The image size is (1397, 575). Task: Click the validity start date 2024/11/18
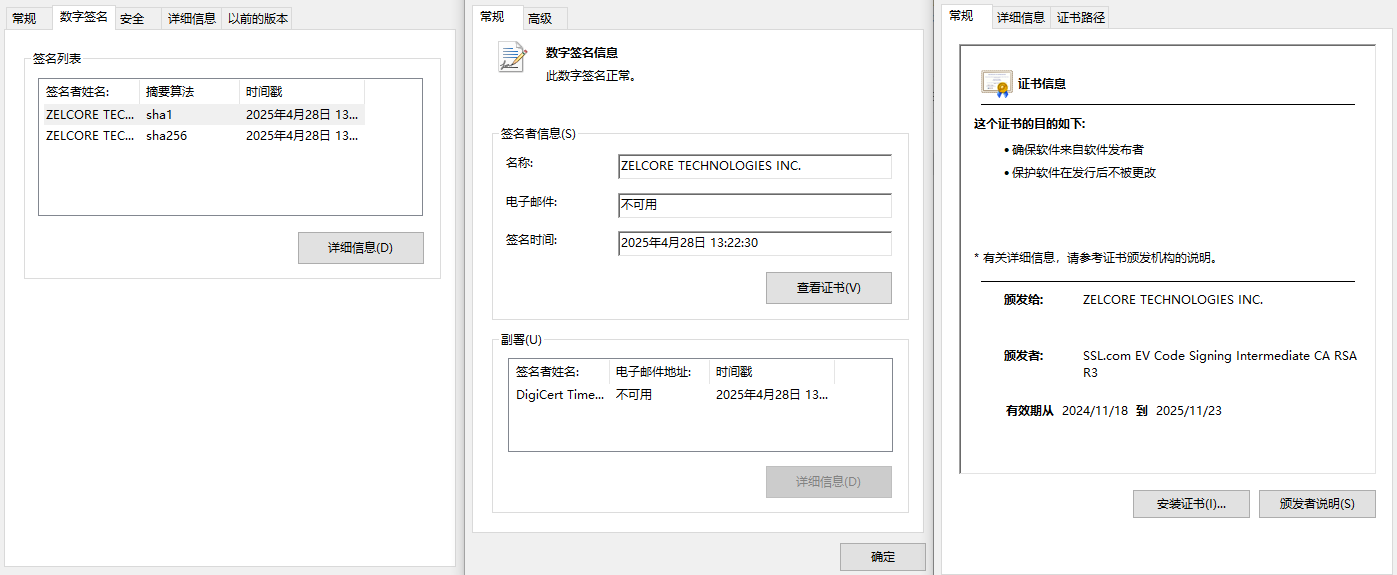click(x=1095, y=411)
